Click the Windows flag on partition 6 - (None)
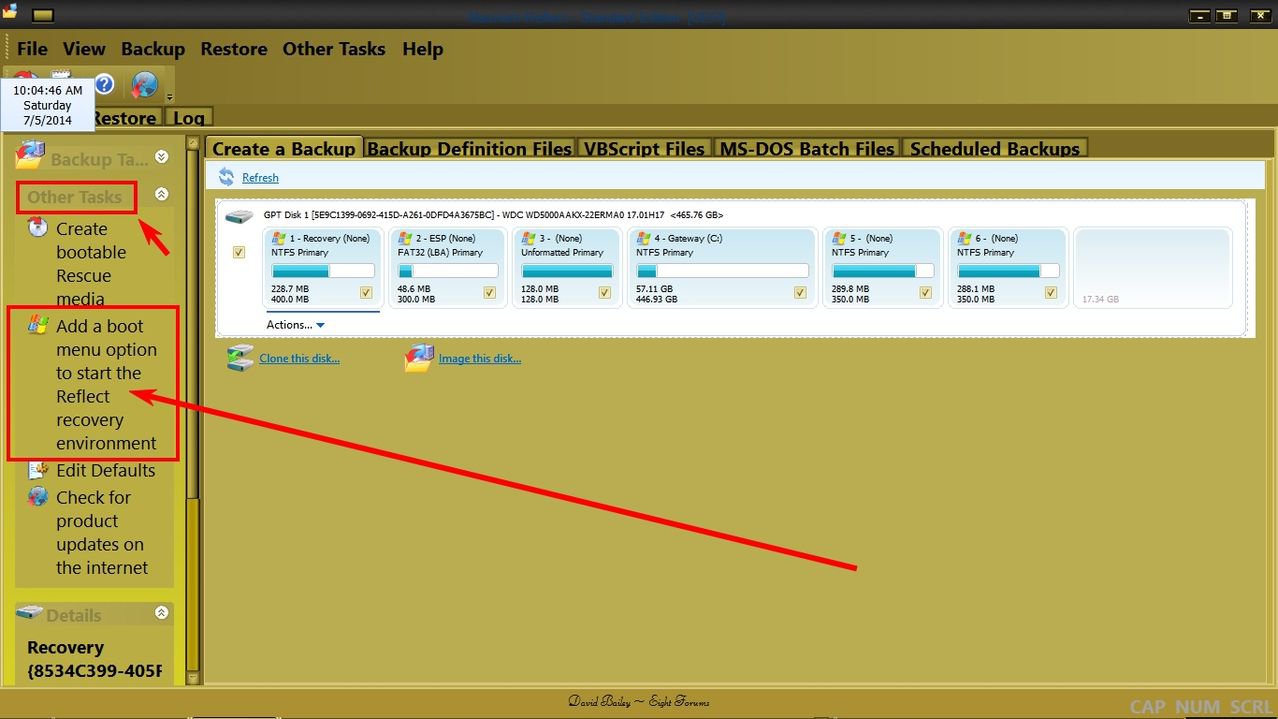Image resolution: width=1278 pixels, height=719 pixels. tap(965, 238)
